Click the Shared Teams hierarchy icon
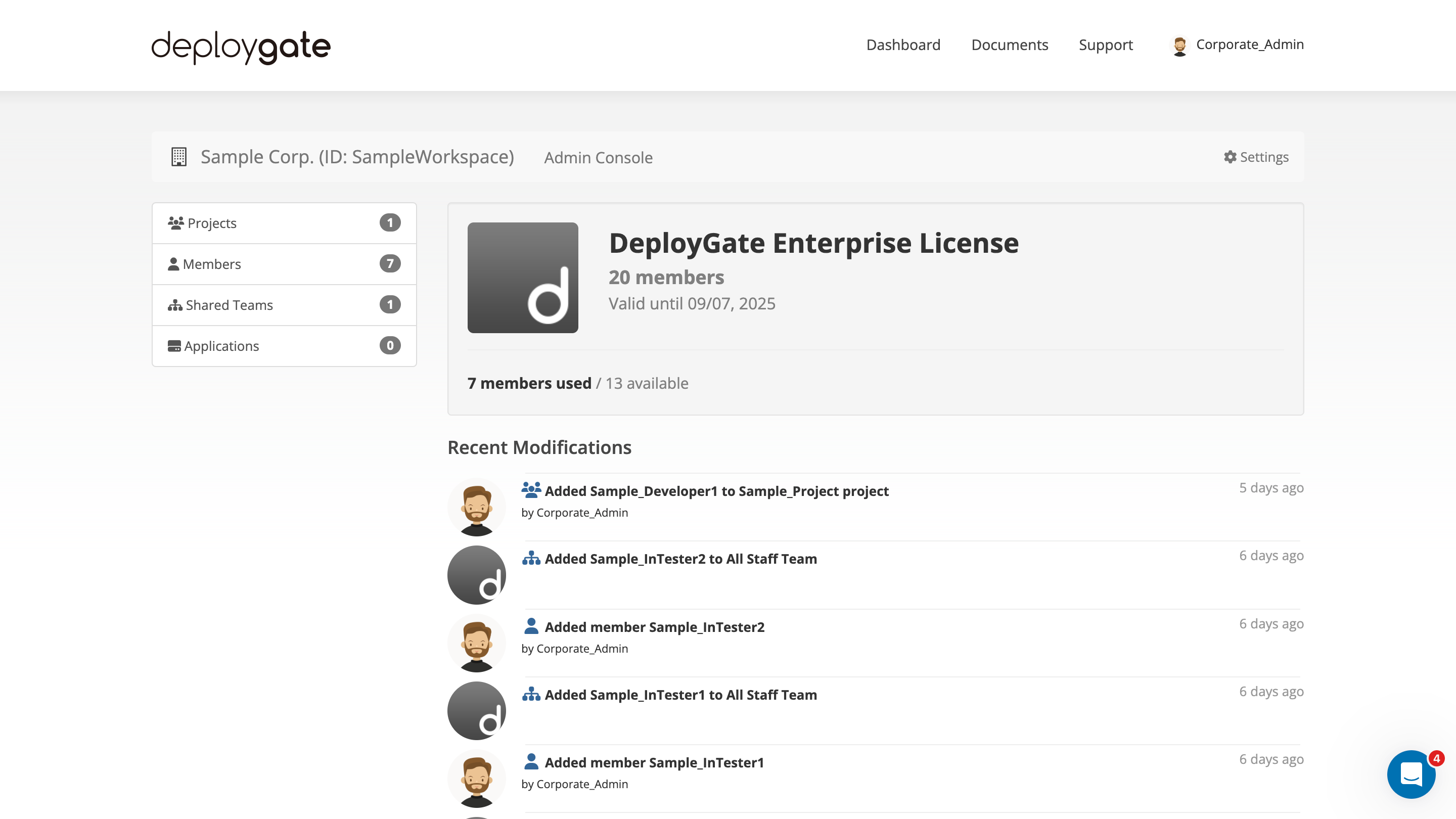This screenshot has height=819, width=1456. [x=174, y=305]
